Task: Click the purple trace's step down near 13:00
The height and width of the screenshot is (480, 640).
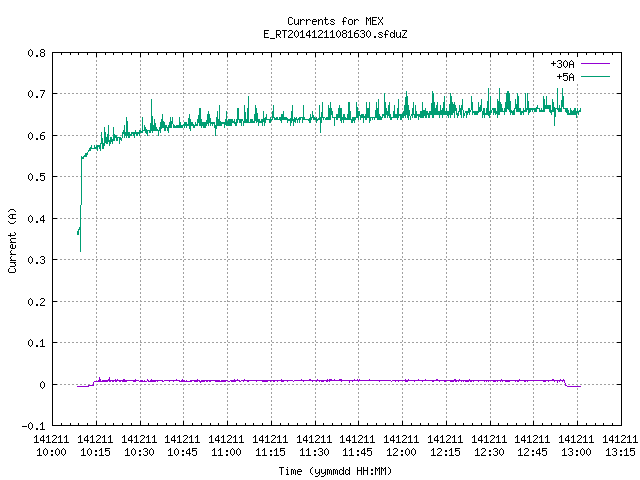Action: [566, 384]
